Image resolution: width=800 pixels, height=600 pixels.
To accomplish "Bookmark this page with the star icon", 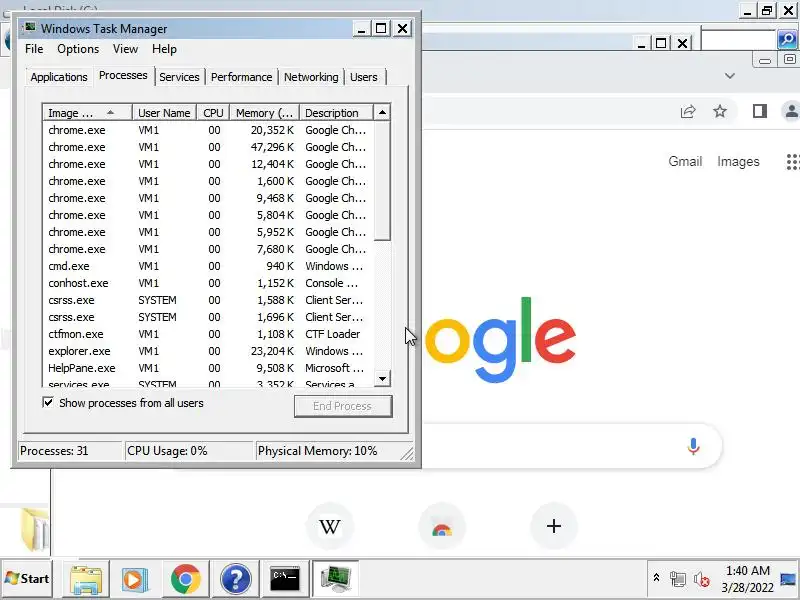I will tap(720, 111).
